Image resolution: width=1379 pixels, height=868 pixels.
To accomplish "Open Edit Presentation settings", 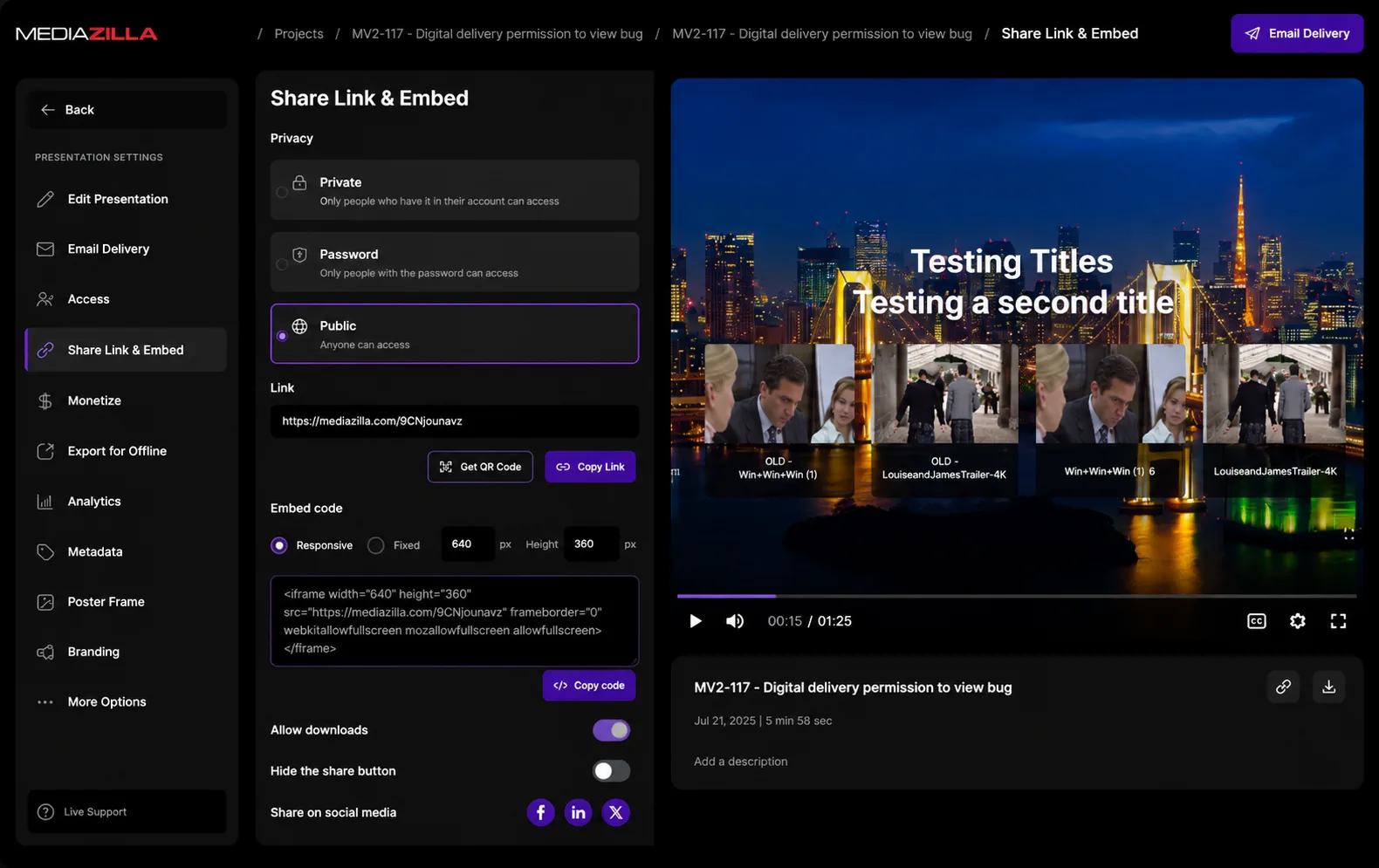I will pyautogui.click(x=127, y=199).
